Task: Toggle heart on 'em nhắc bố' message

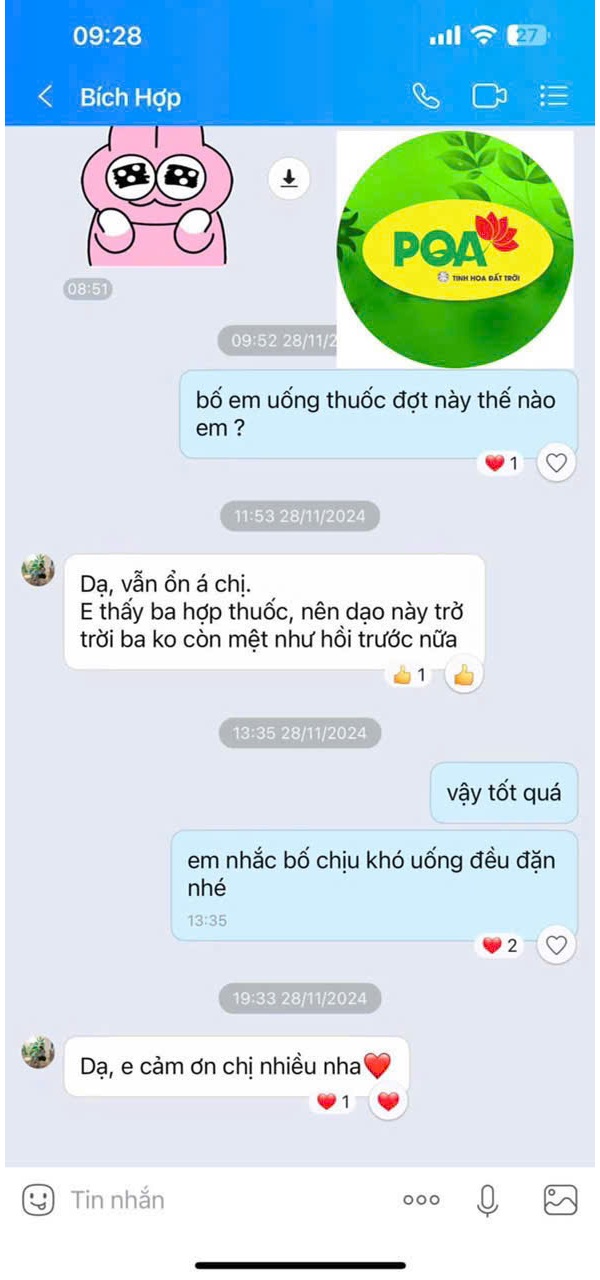Action: tap(557, 945)
